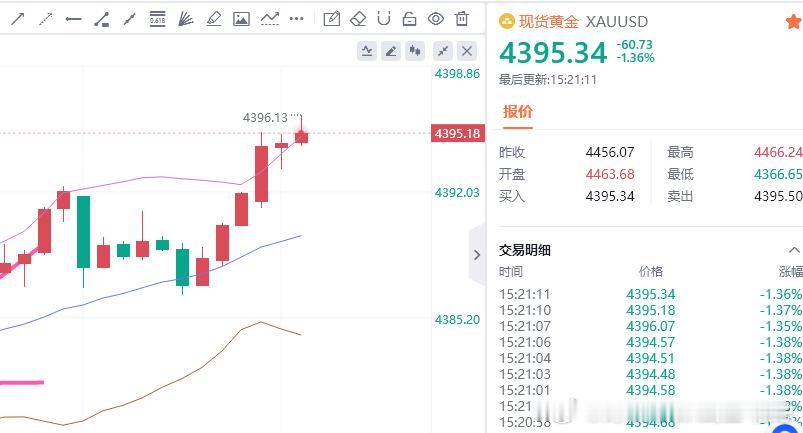This screenshot has width=803, height=433.
Task: Select the 15:21:04 trade row
Action: click(650, 358)
